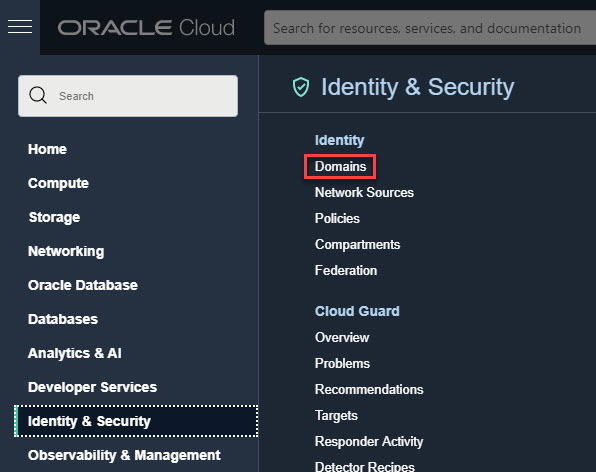Open Domains under Identity
The width and height of the screenshot is (596, 472).
click(x=340, y=166)
